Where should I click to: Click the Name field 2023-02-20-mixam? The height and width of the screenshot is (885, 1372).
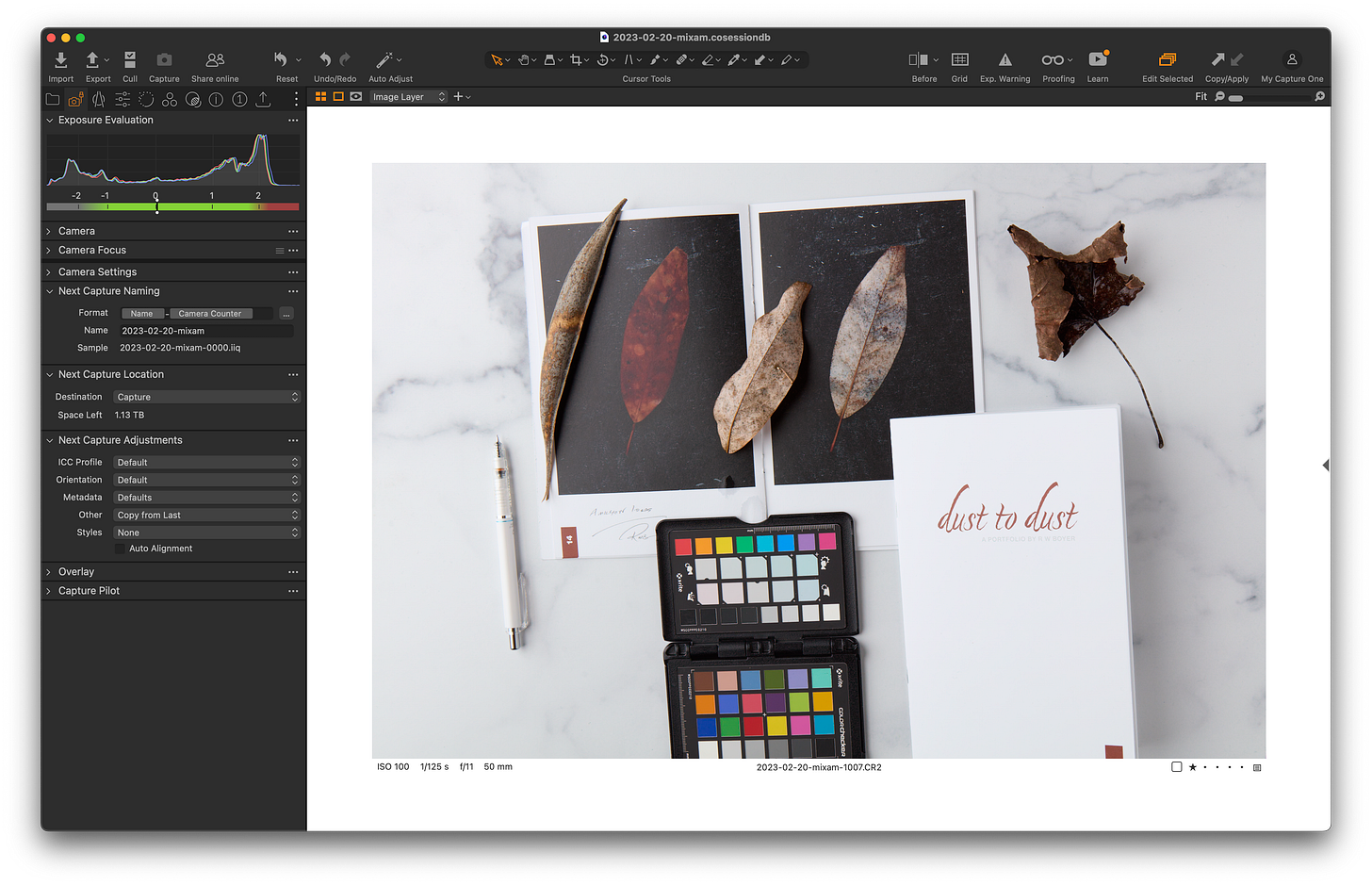pos(205,331)
